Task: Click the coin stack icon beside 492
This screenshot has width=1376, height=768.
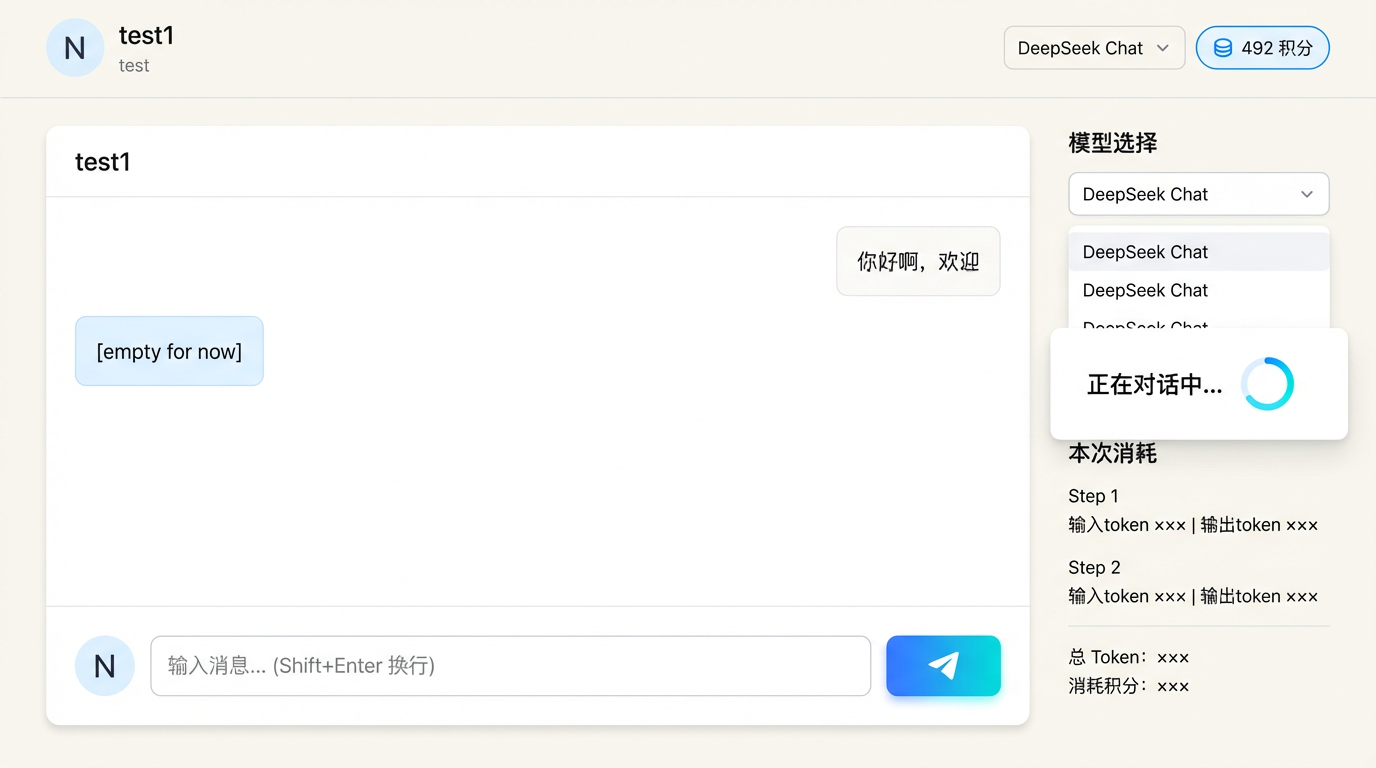Action: [1222, 48]
